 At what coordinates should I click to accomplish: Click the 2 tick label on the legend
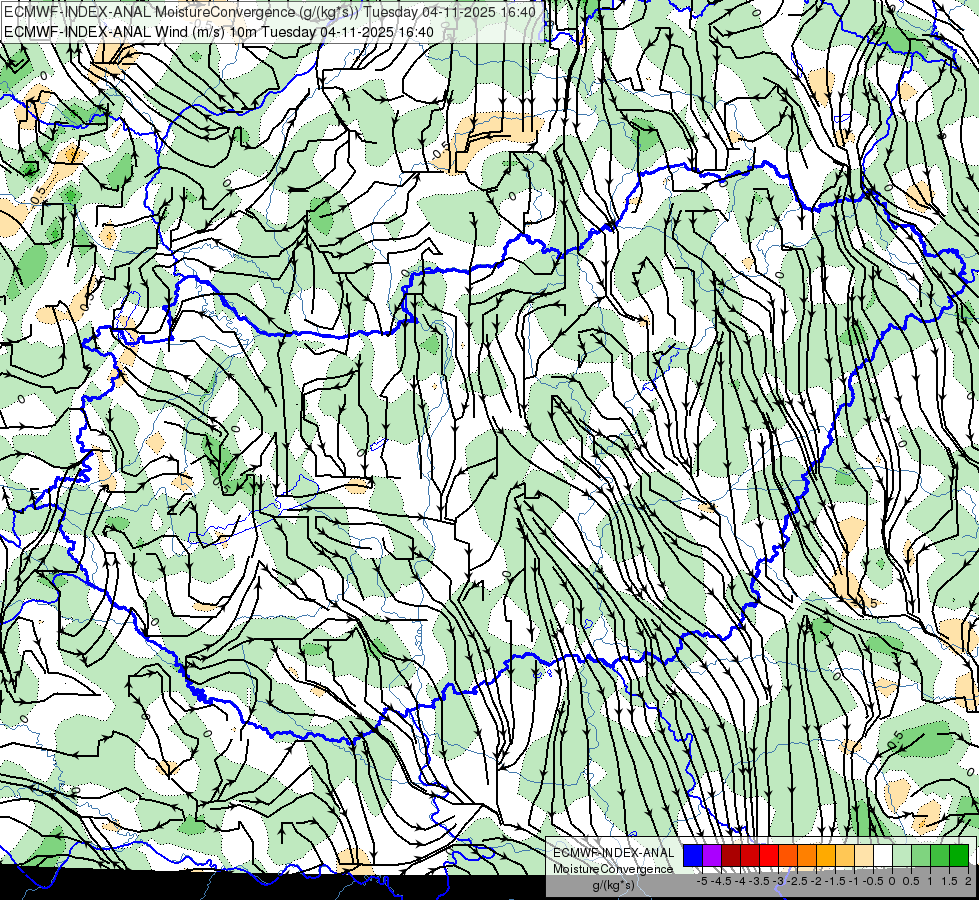coord(968,881)
